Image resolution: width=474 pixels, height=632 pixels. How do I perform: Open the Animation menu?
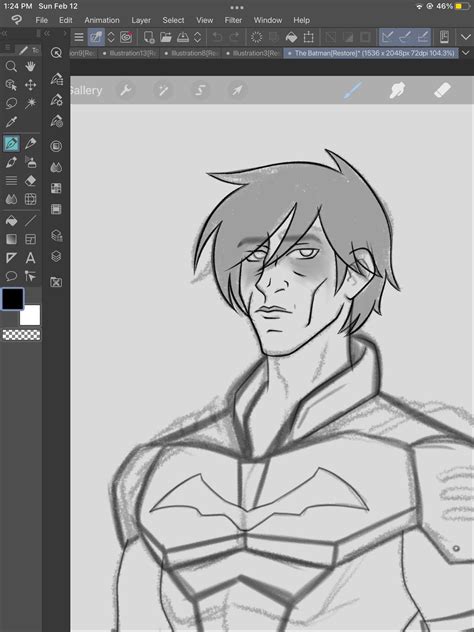click(x=102, y=20)
